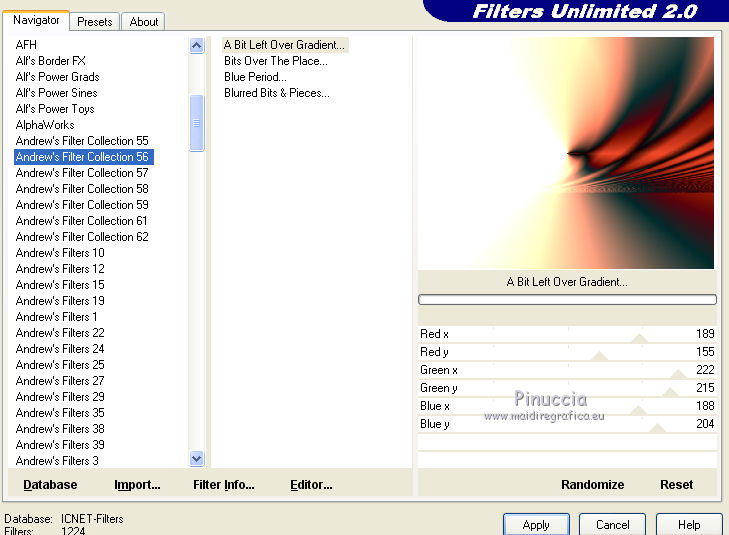729x535 pixels.
Task: Select Andrew's Filters 19
Action: (60, 301)
